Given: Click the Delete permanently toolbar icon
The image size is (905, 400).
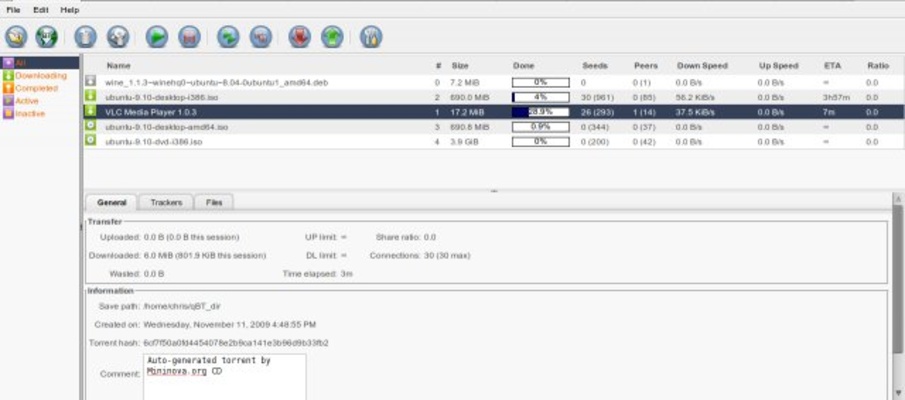Looking at the screenshot, I should (118, 37).
